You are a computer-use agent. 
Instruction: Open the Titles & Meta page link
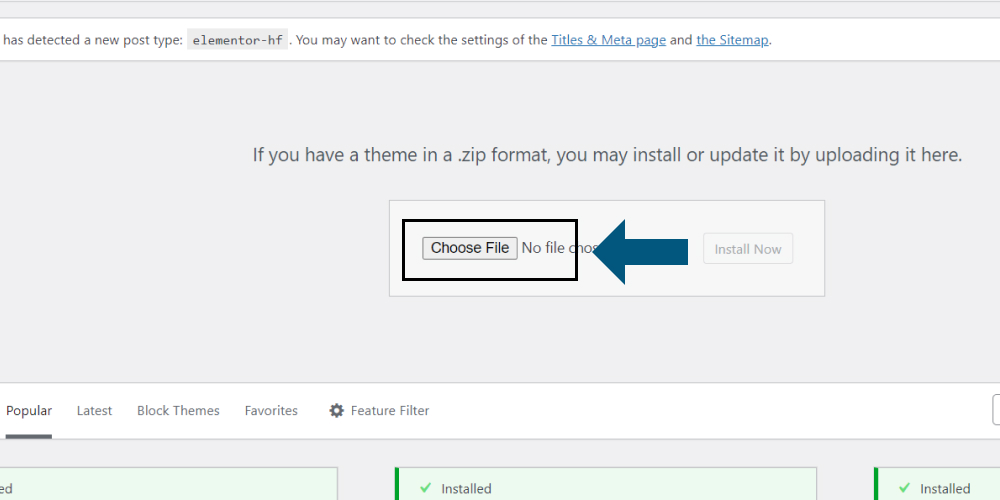click(608, 40)
